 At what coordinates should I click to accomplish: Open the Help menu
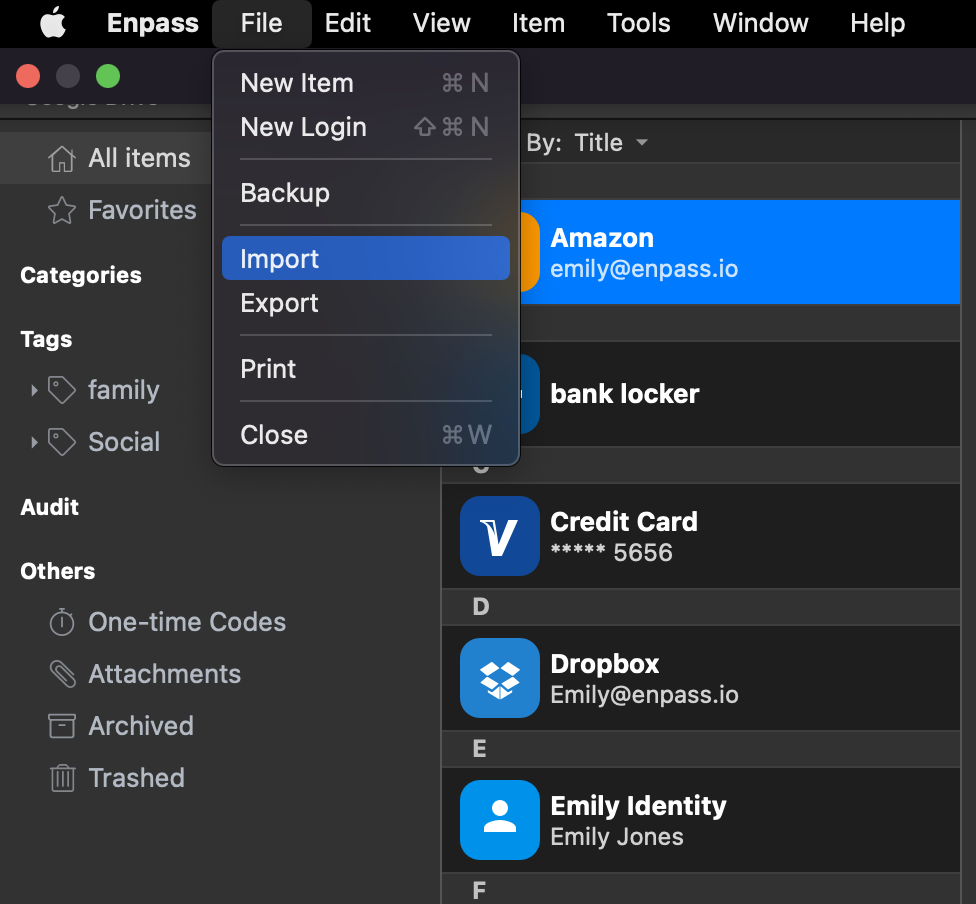tap(878, 23)
